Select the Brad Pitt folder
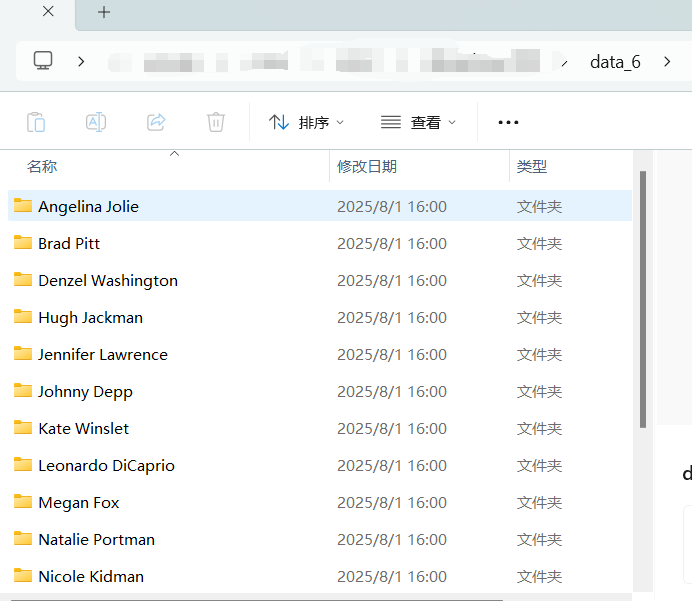The image size is (692, 601). pos(320,243)
